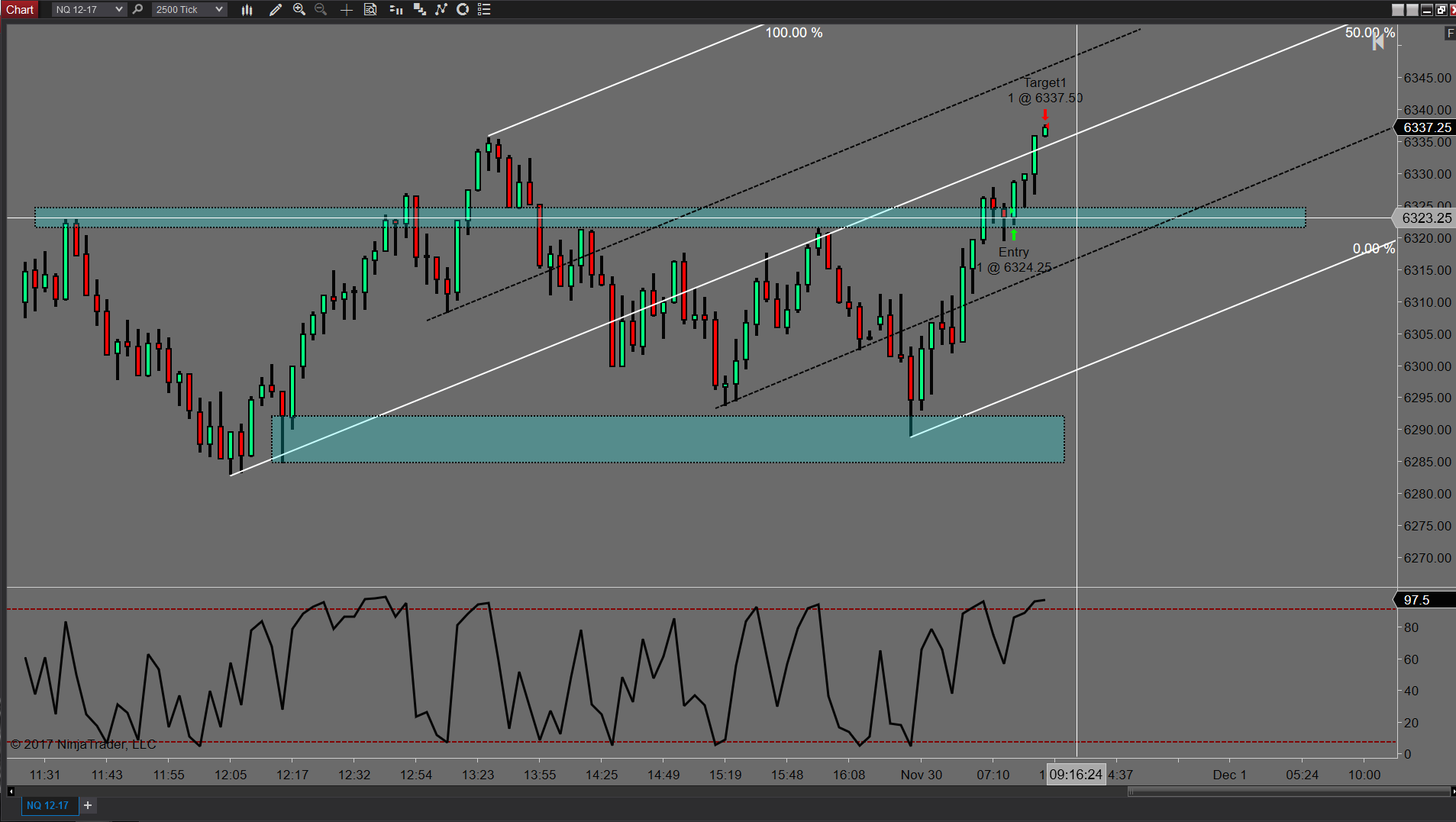
Task: Click the zoom in magnifier icon
Action: [299, 9]
